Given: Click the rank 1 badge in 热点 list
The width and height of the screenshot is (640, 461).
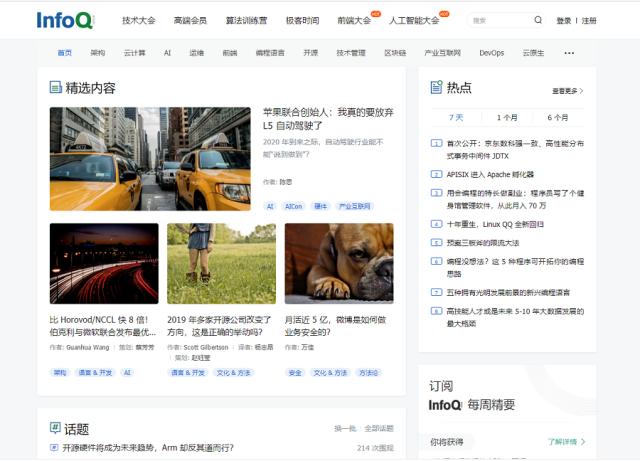Looking at the screenshot, I should point(436,143).
